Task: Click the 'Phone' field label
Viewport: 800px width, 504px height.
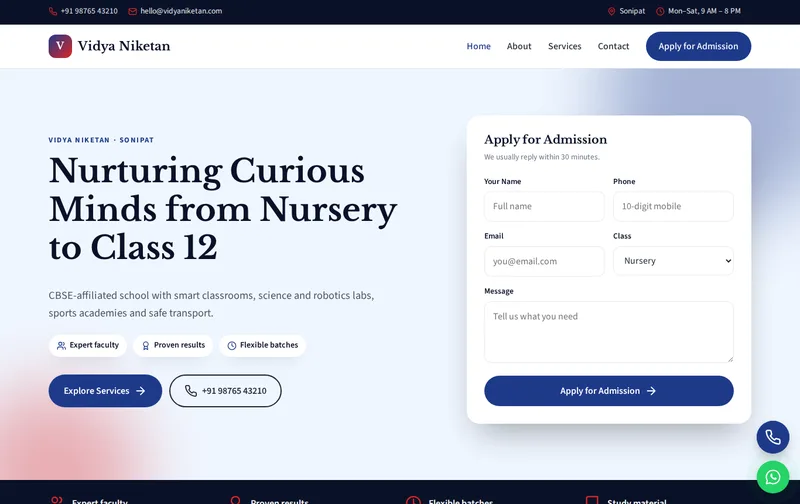Action: tap(624, 182)
